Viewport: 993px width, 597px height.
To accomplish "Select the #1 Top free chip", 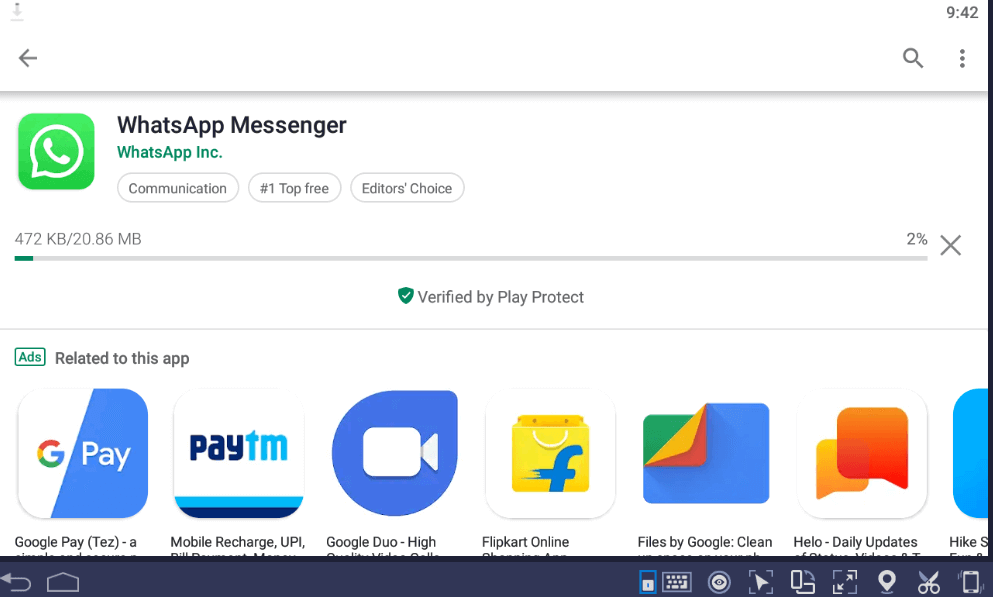I will [x=294, y=188].
